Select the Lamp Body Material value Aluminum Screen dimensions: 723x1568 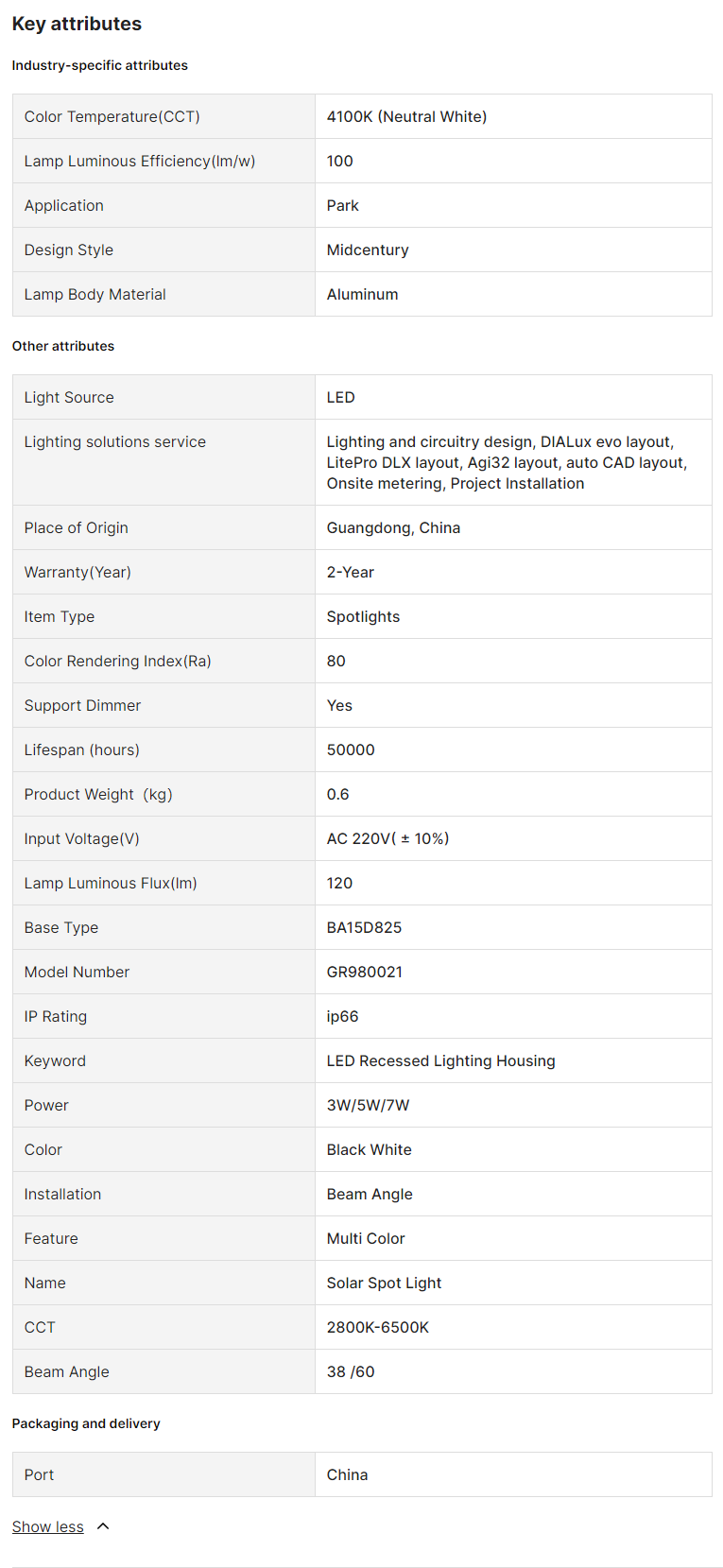point(362,294)
